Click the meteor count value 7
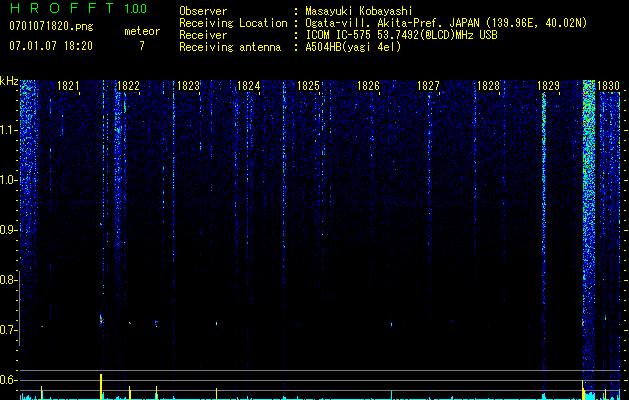Image resolution: width=629 pixels, height=400 pixels. coord(142,46)
